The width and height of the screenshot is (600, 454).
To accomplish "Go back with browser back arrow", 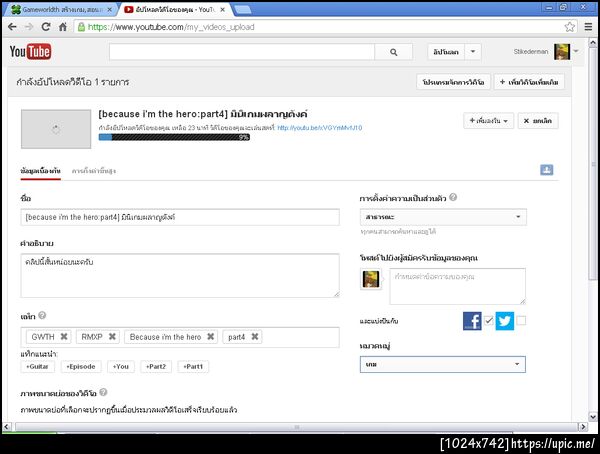I will (12, 27).
